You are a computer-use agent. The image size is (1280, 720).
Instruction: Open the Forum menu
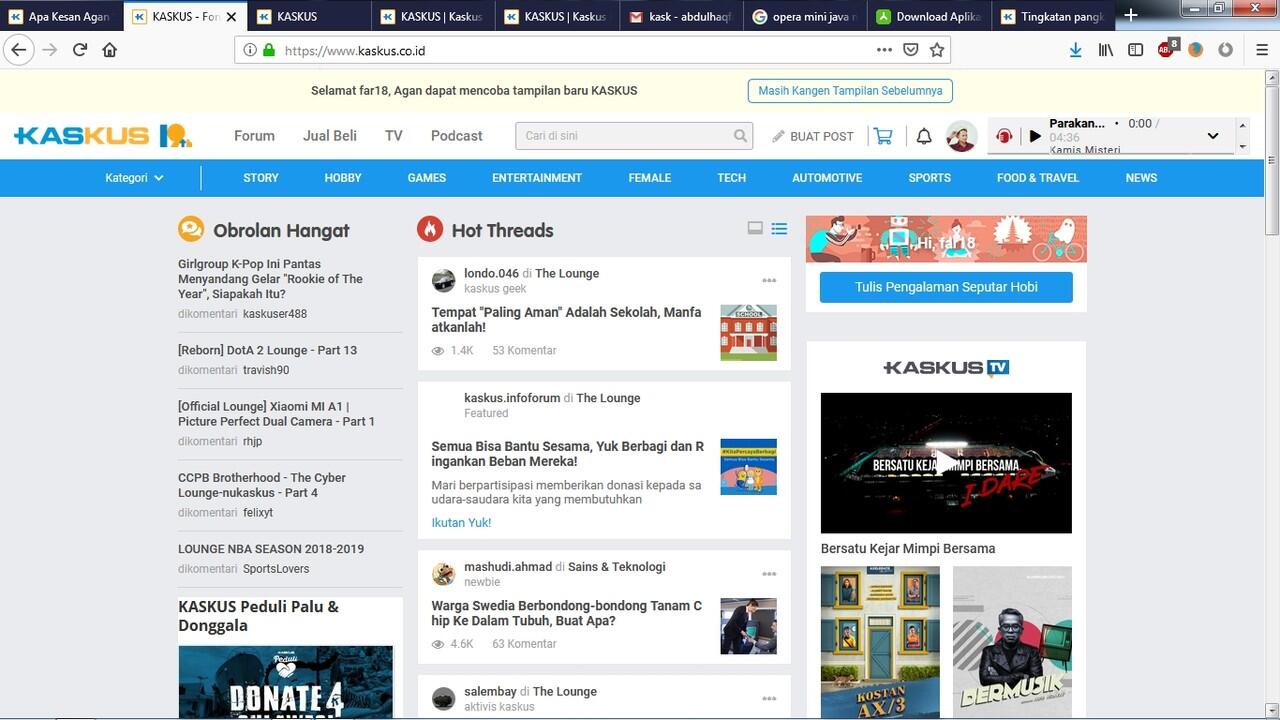(254, 136)
